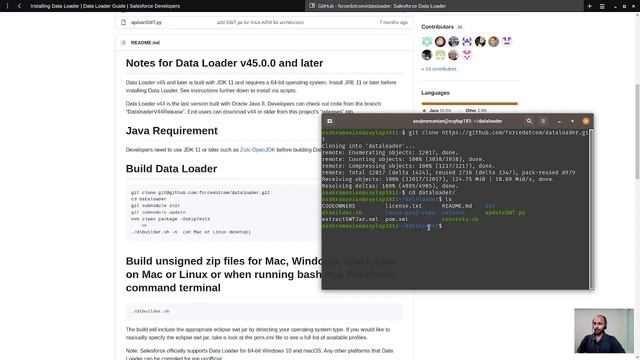640x360 pixels.
Task: Click 'README.md' in terminal listing
Action: [457, 206]
